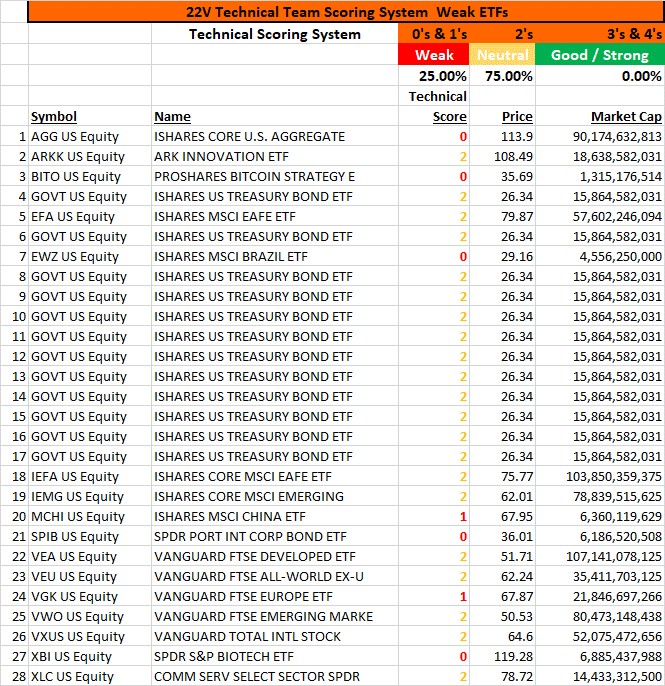Click the 'VANGUARD FTSE EMERGING MARKE' name cell
The image size is (665, 686).
click(275, 616)
